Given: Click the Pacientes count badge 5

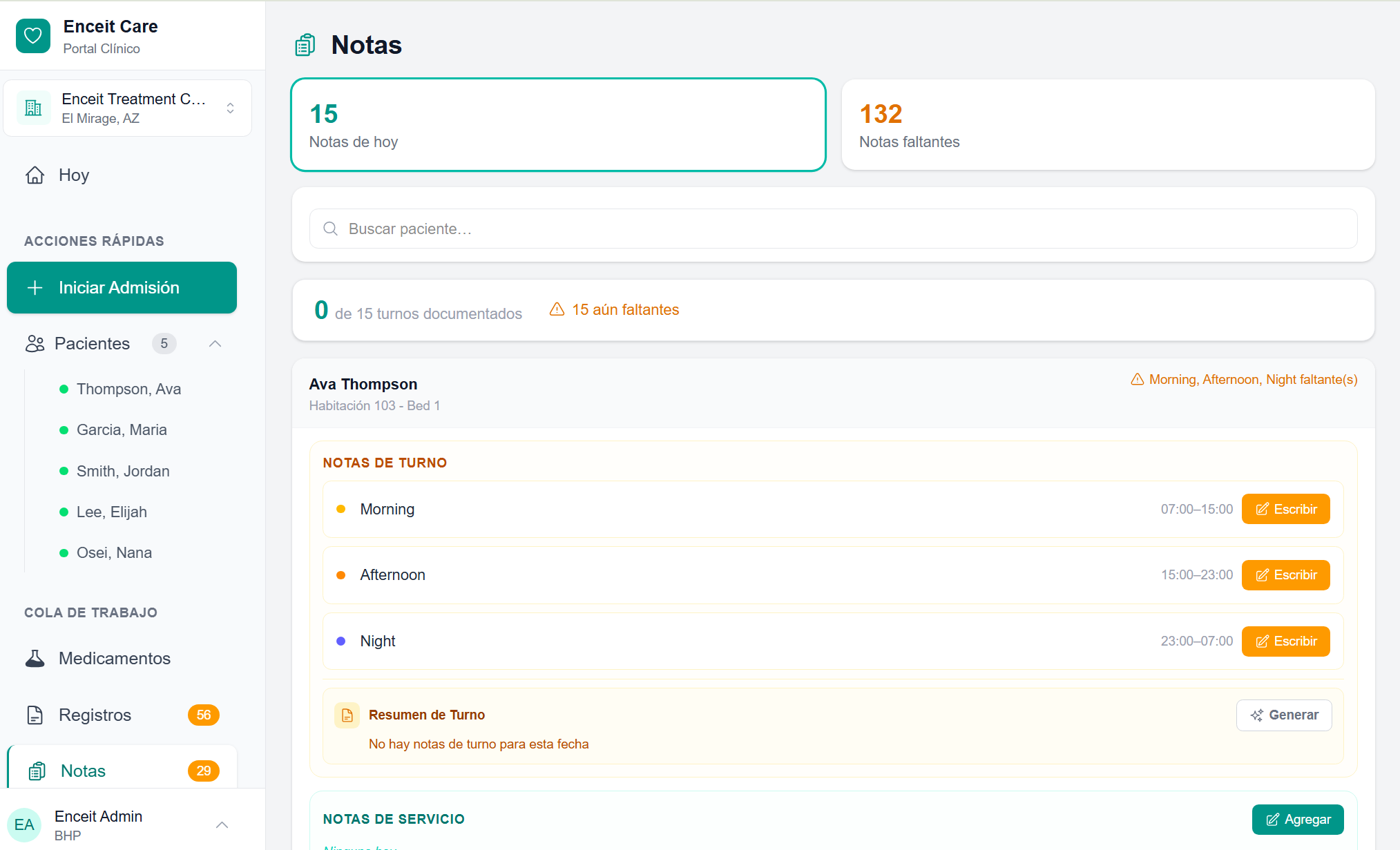Looking at the screenshot, I should pos(164,344).
